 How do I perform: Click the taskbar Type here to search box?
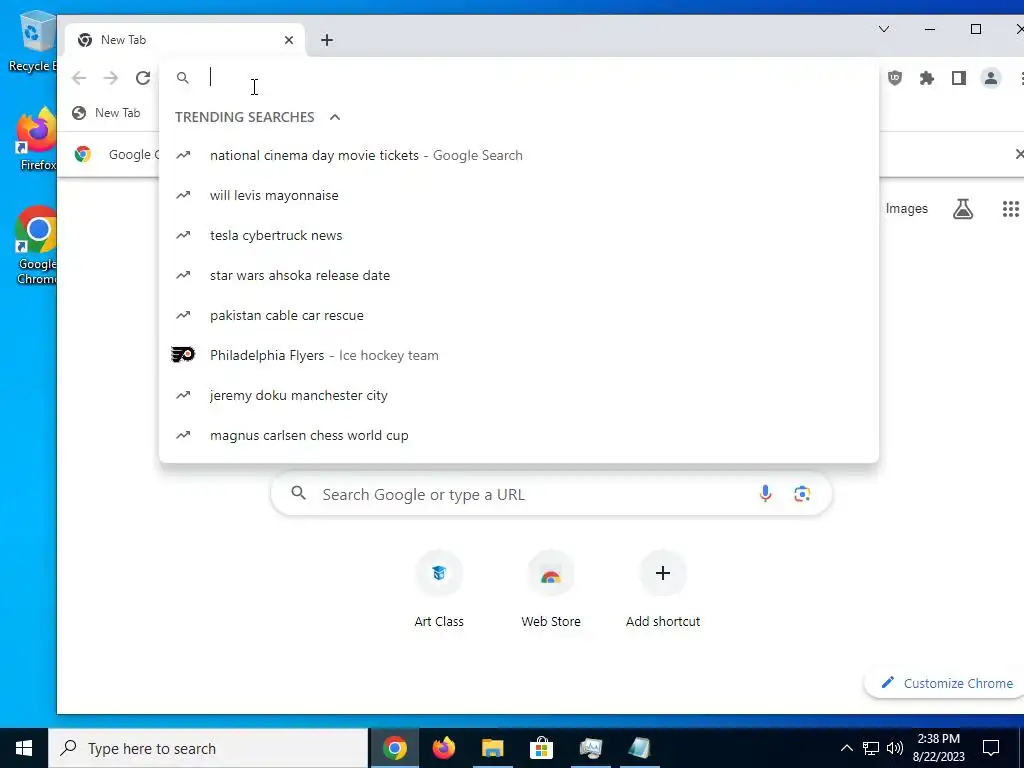tap(208, 748)
